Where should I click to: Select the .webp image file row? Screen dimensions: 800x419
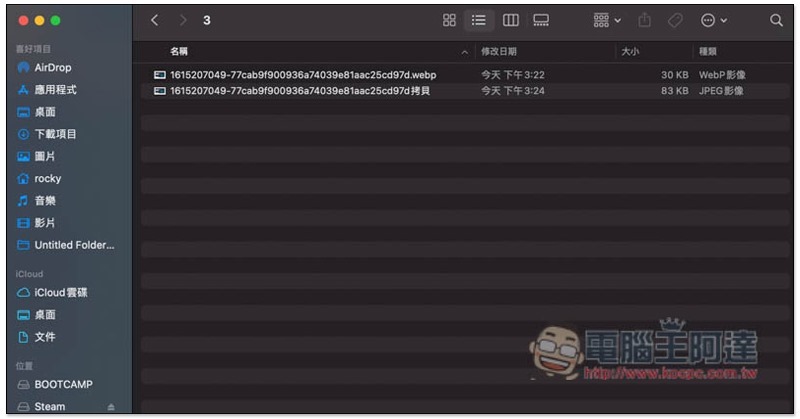(x=465, y=75)
